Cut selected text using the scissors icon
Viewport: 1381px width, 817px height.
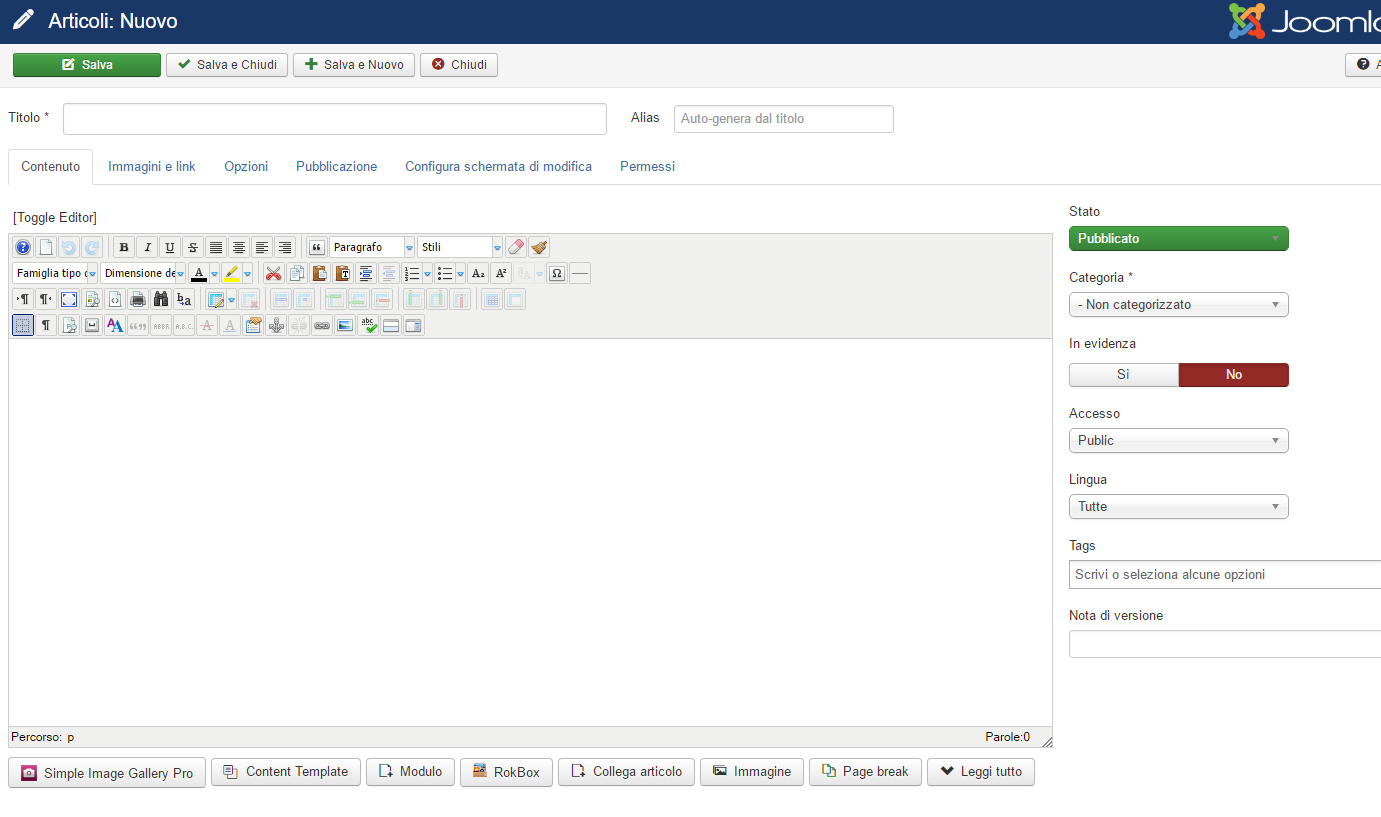point(273,273)
